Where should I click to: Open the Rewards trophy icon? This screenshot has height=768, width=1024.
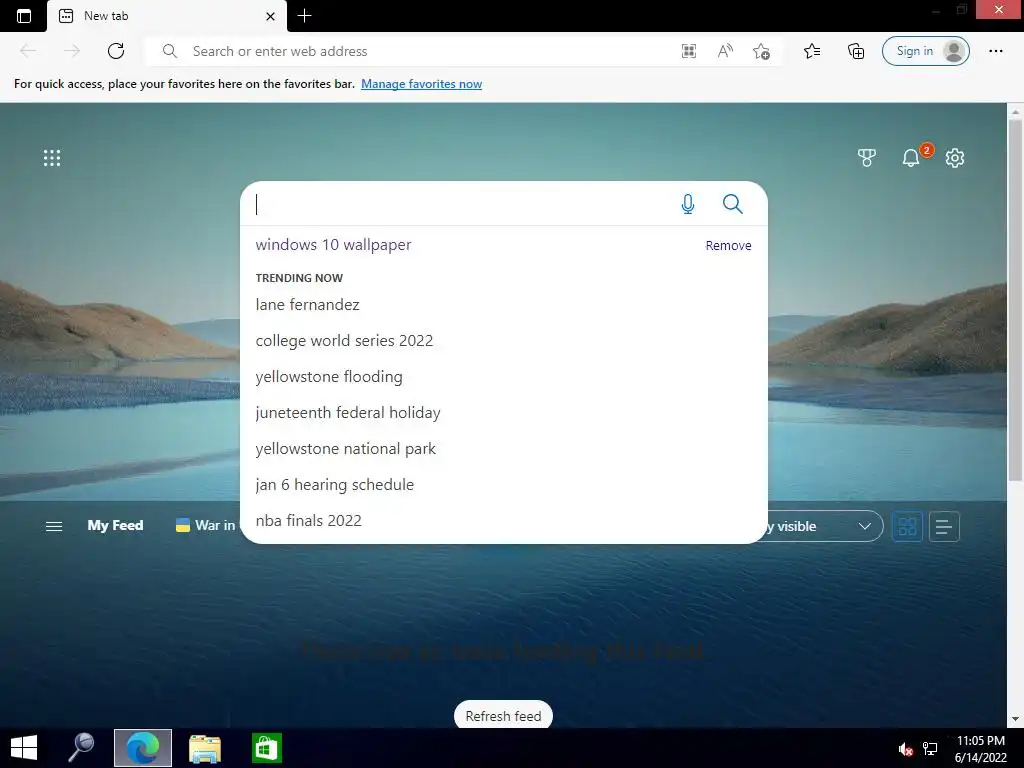[x=867, y=157]
